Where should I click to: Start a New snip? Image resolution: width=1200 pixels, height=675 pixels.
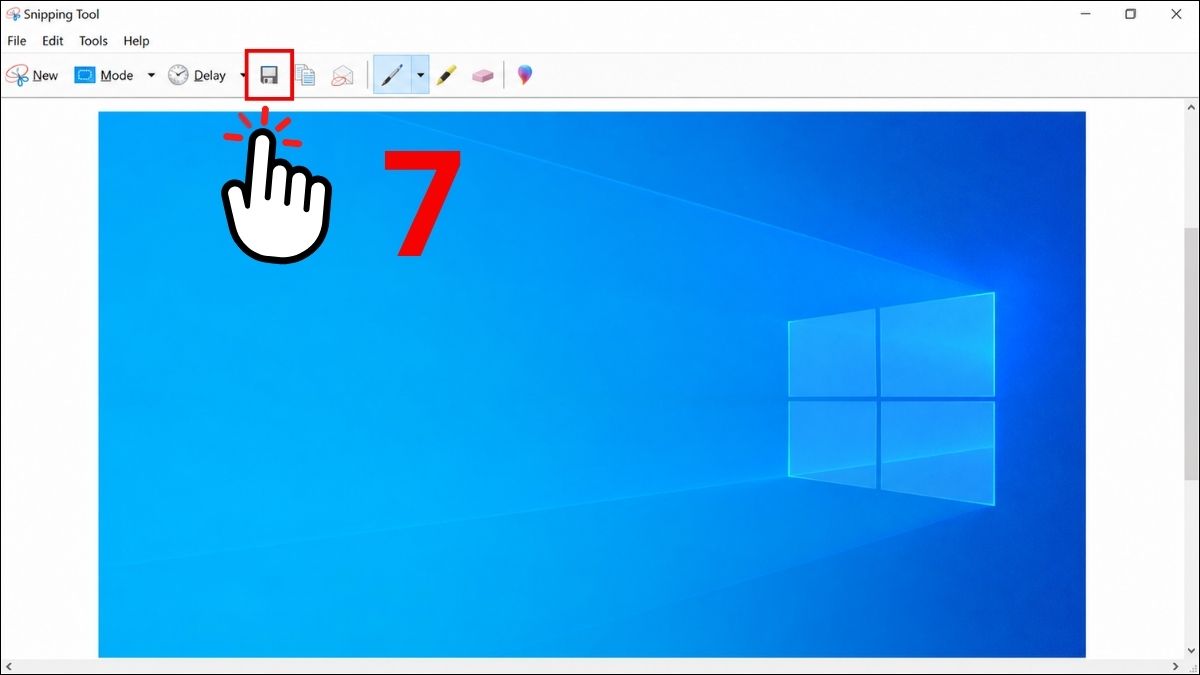click(32, 75)
